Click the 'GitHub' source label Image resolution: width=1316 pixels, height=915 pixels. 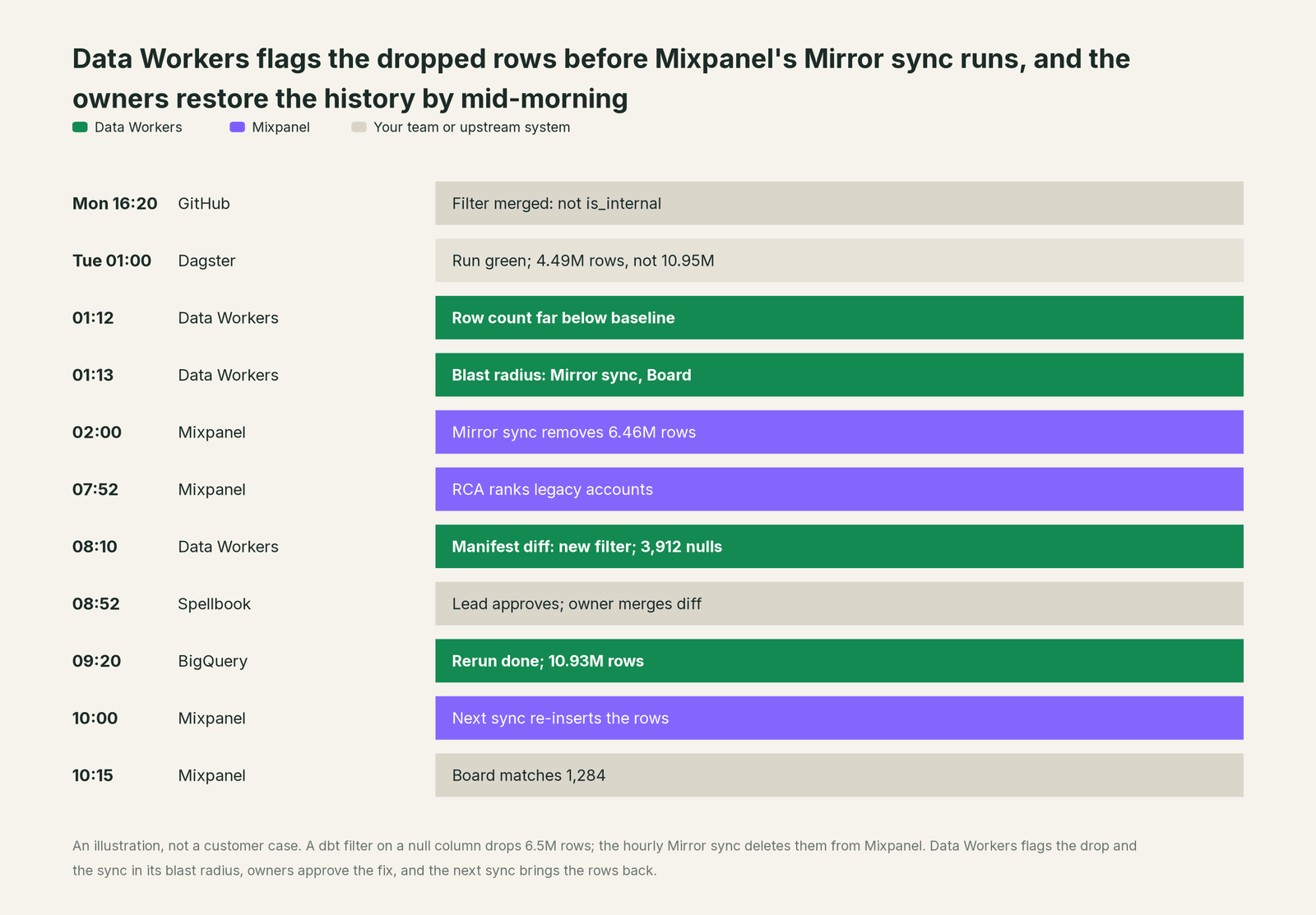pos(204,203)
